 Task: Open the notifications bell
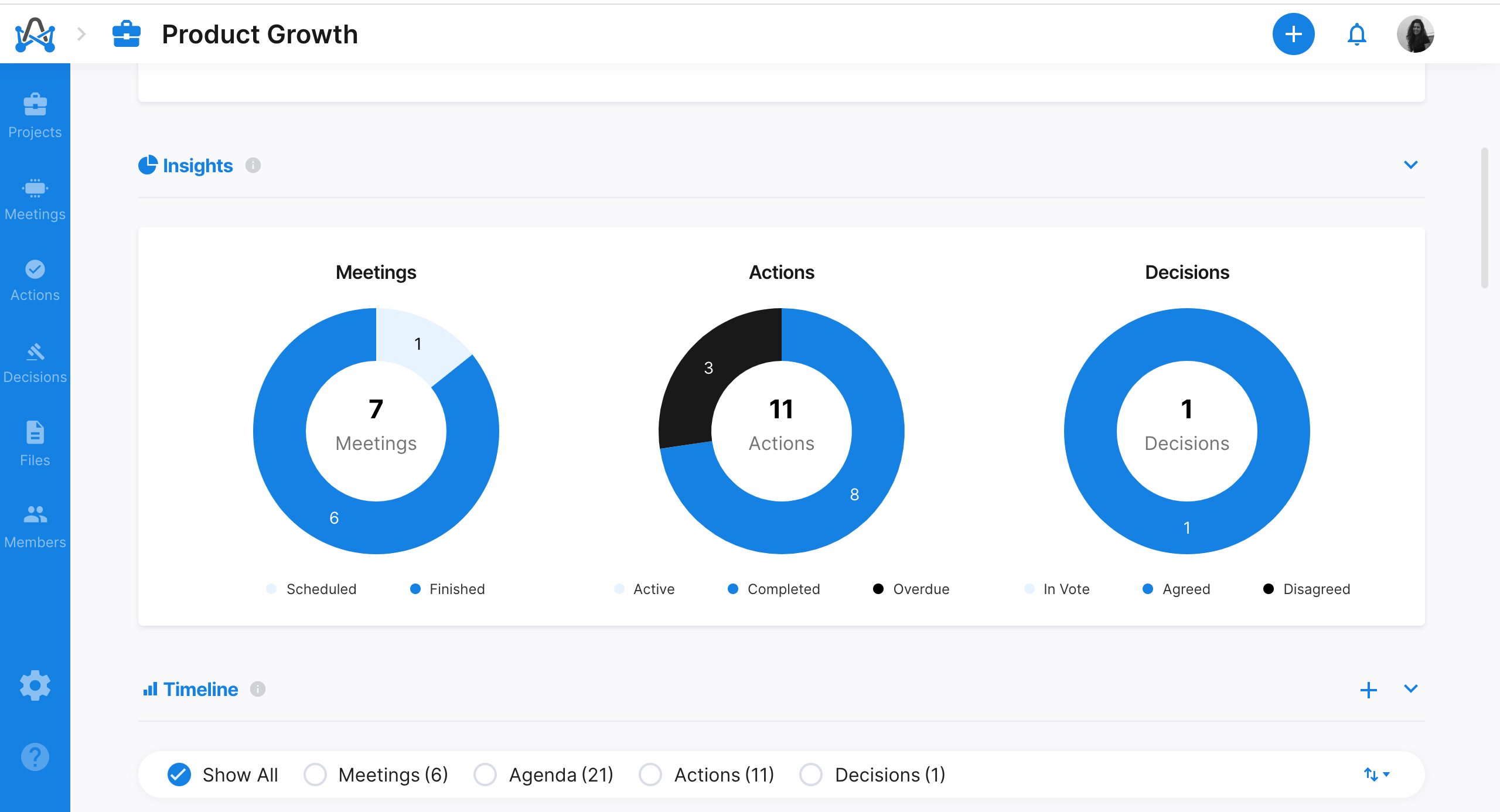pos(1356,35)
